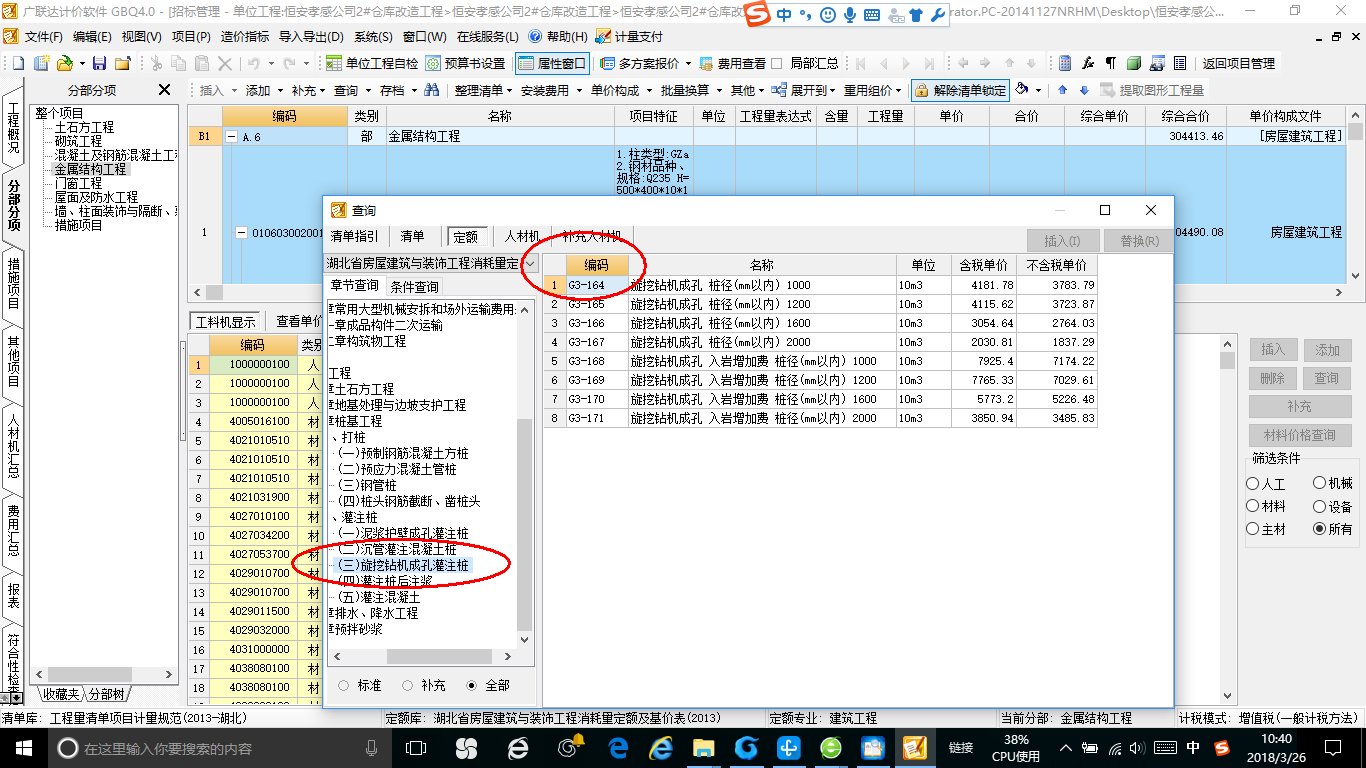Switch to the 人材机 tab in query dialog
This screenshot has width=1366, height=768.
522,237
